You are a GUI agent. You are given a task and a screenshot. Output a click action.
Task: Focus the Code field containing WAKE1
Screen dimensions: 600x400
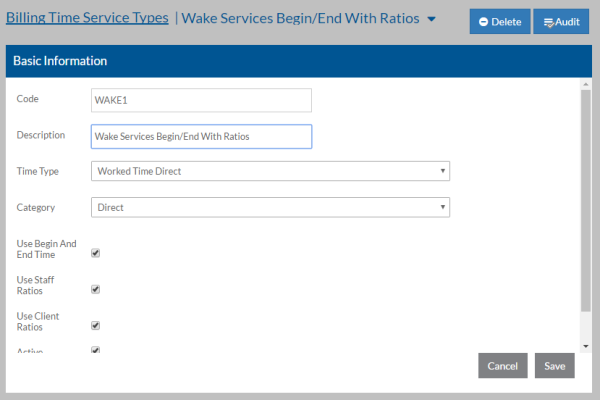[201, 100]
